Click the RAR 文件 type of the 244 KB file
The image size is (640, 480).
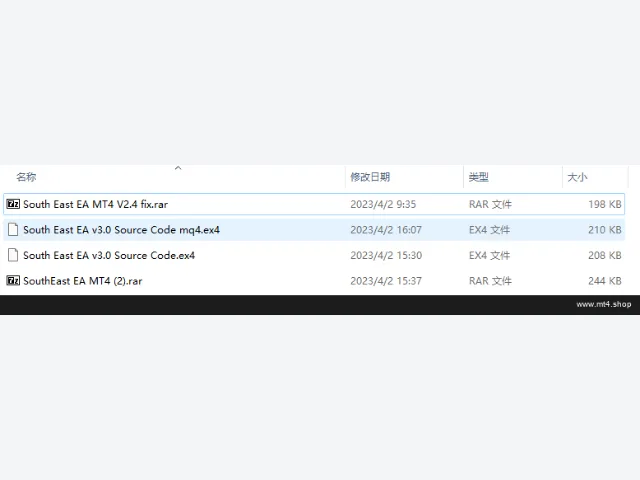tap(490, 281)
